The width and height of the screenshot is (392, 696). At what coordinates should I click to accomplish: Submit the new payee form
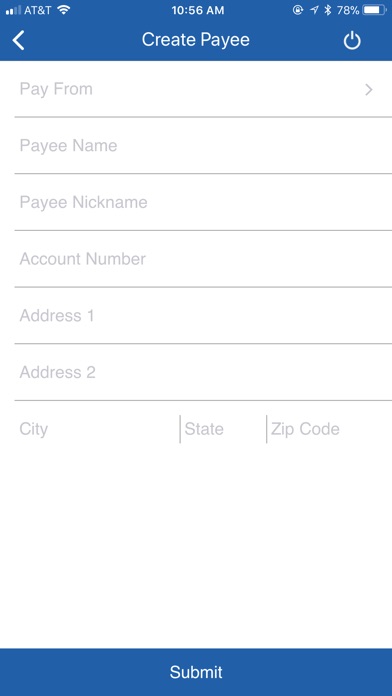[x=196, y=672]
